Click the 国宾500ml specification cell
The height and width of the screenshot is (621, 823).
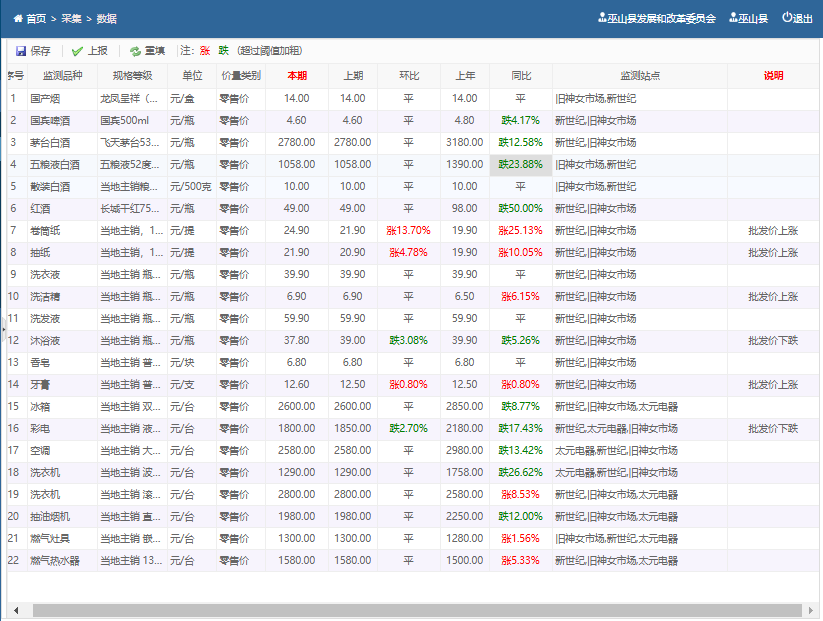pyautogui.click(x=132, y=121)
